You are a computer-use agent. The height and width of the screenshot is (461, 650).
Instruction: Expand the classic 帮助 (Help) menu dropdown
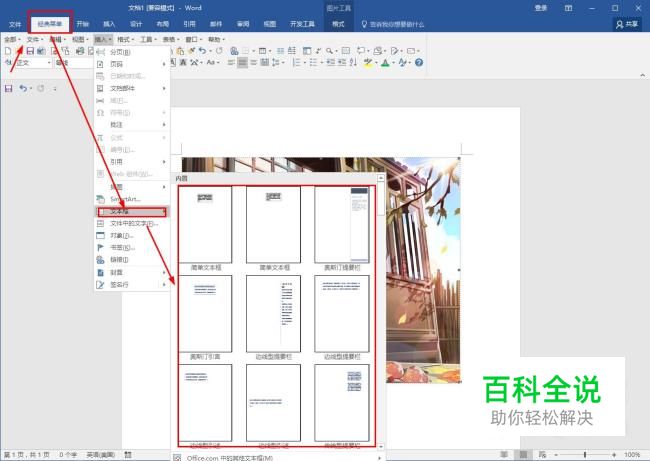[x=216, y=39]
